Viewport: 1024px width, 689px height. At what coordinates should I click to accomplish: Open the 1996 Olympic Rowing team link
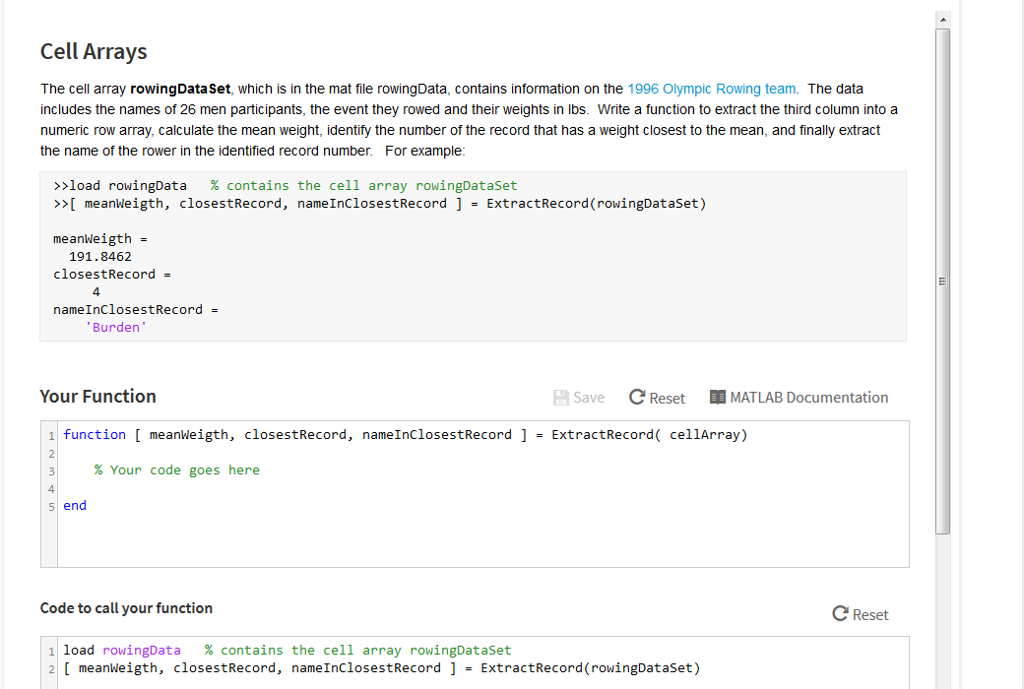[x=712, y=88]
